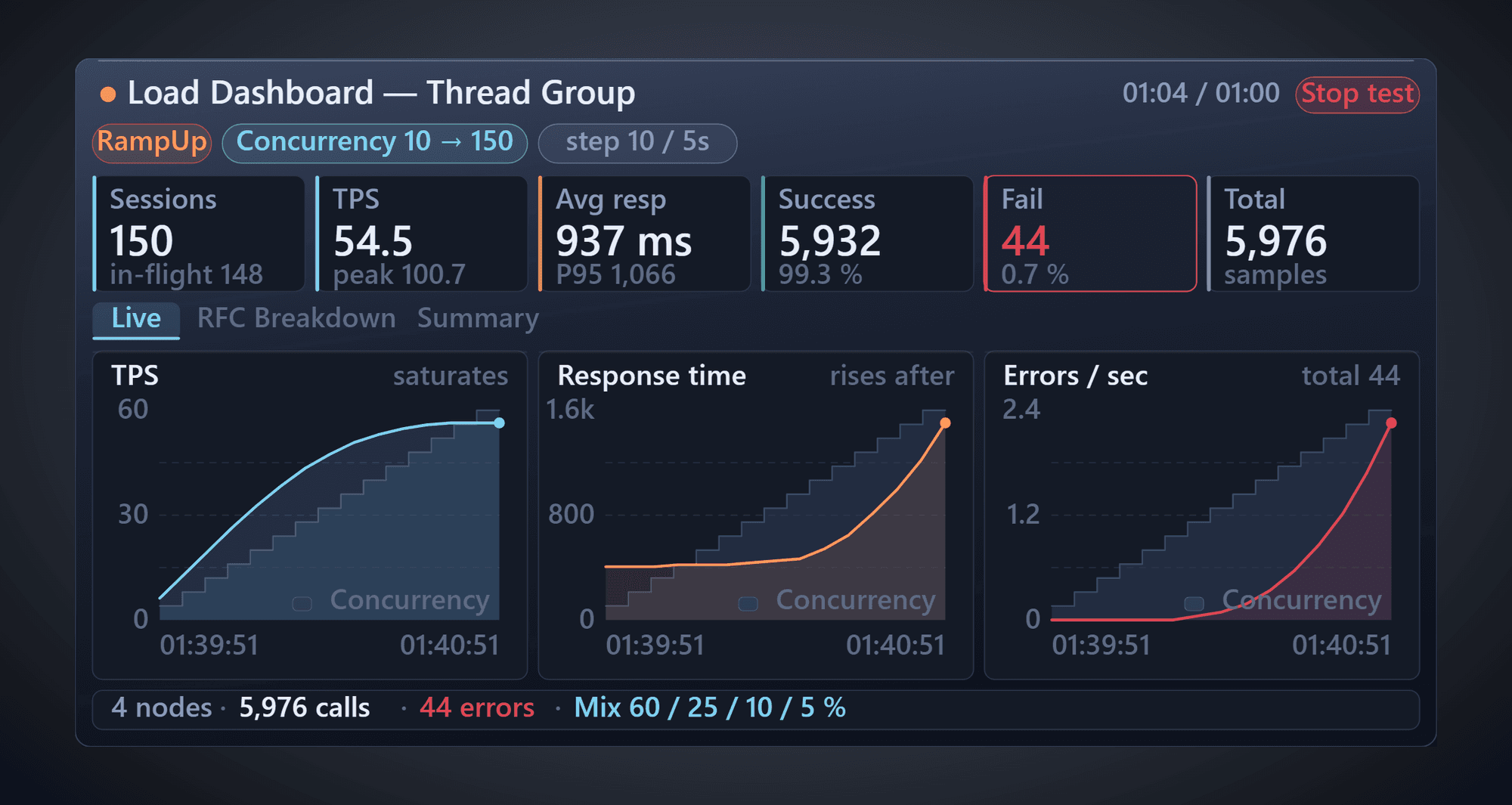Select the RampUp mode pill
Viewport: 1512px width, 805px height.
point(152,143)
